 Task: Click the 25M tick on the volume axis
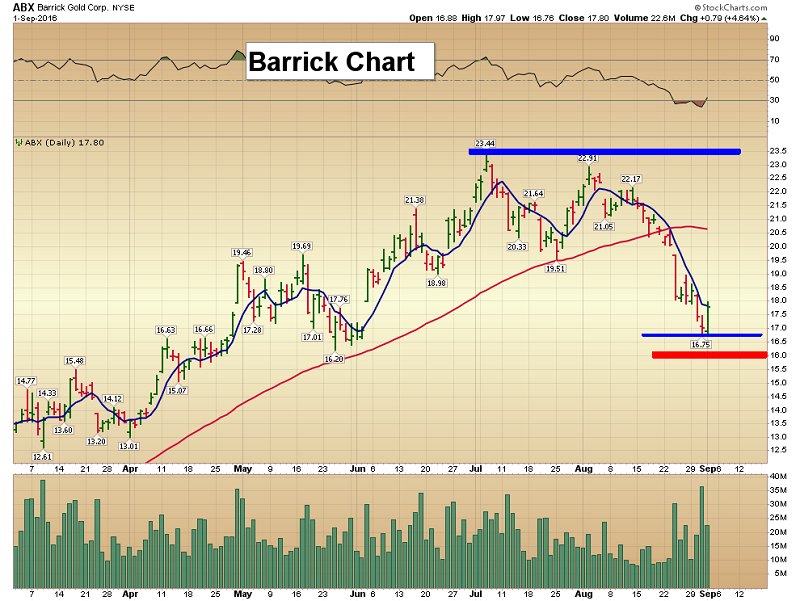(x=780, y=518)
